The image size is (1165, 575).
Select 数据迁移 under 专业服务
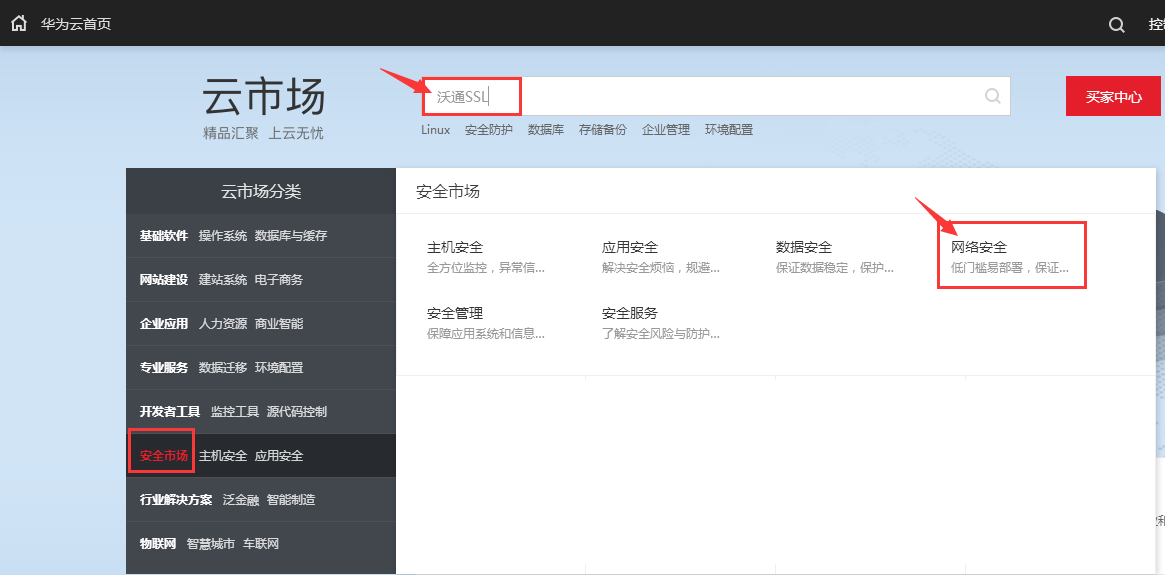(x=222, y=368)
